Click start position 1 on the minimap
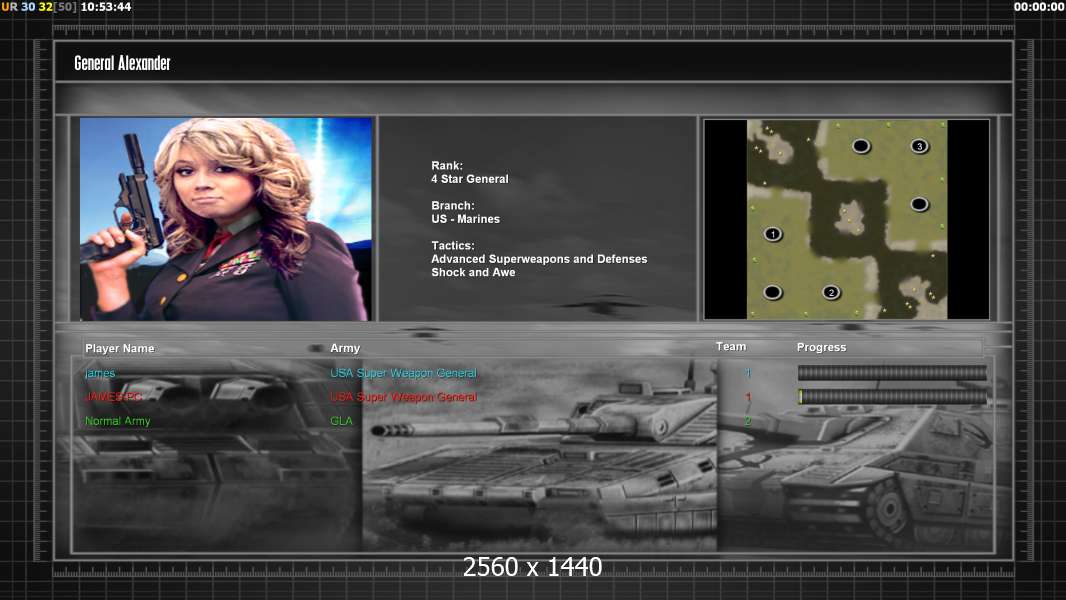1066x600 pixels. click(x=772, y=234)
